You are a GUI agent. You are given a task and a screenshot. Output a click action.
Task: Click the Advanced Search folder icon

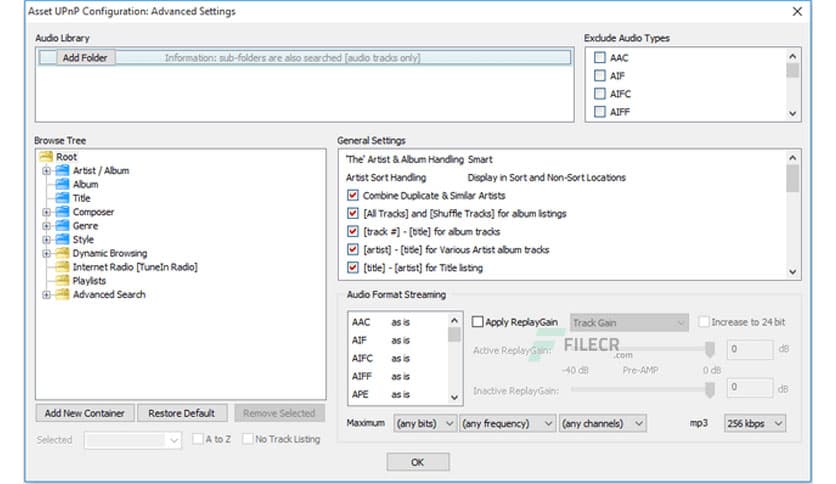(62, 294)
